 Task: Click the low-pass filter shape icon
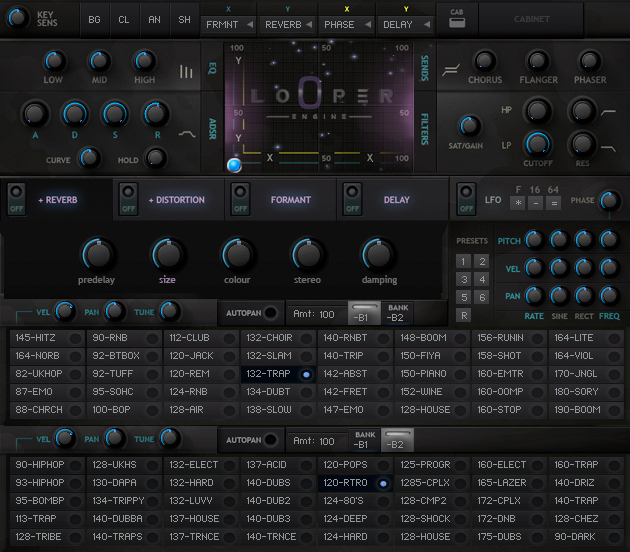[608, 149]
